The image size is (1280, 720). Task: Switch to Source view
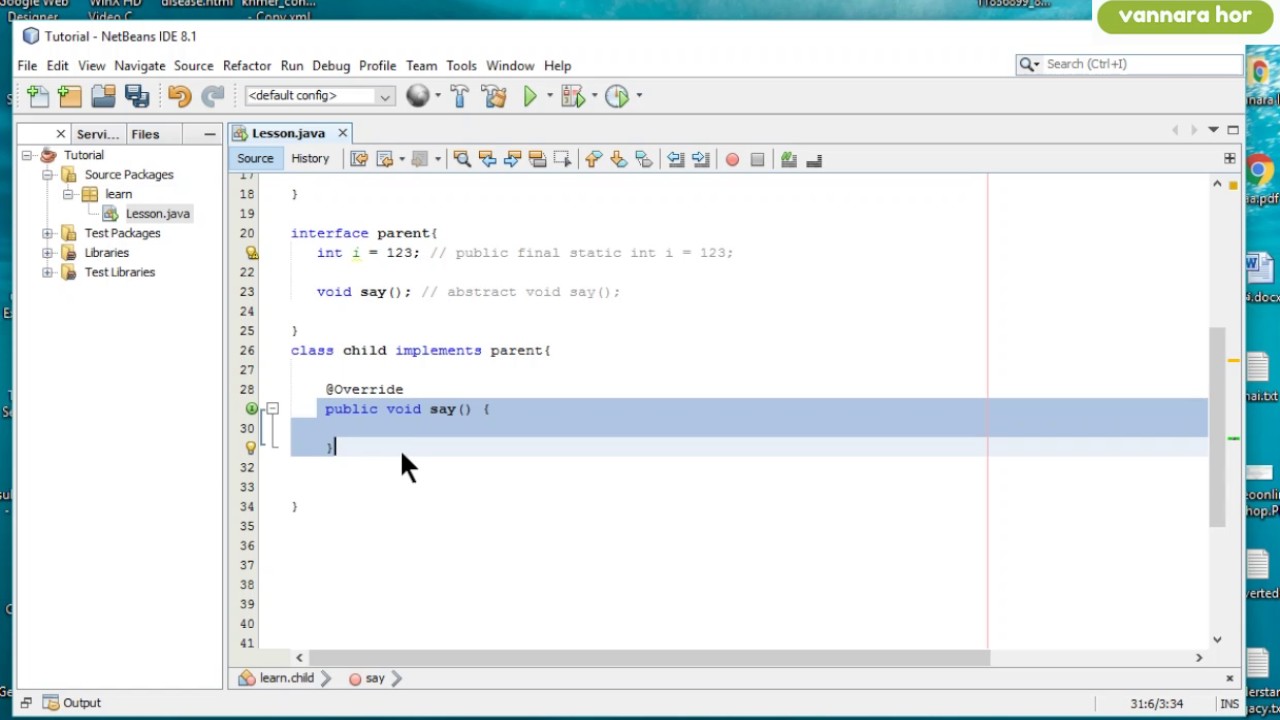point(255,158)
